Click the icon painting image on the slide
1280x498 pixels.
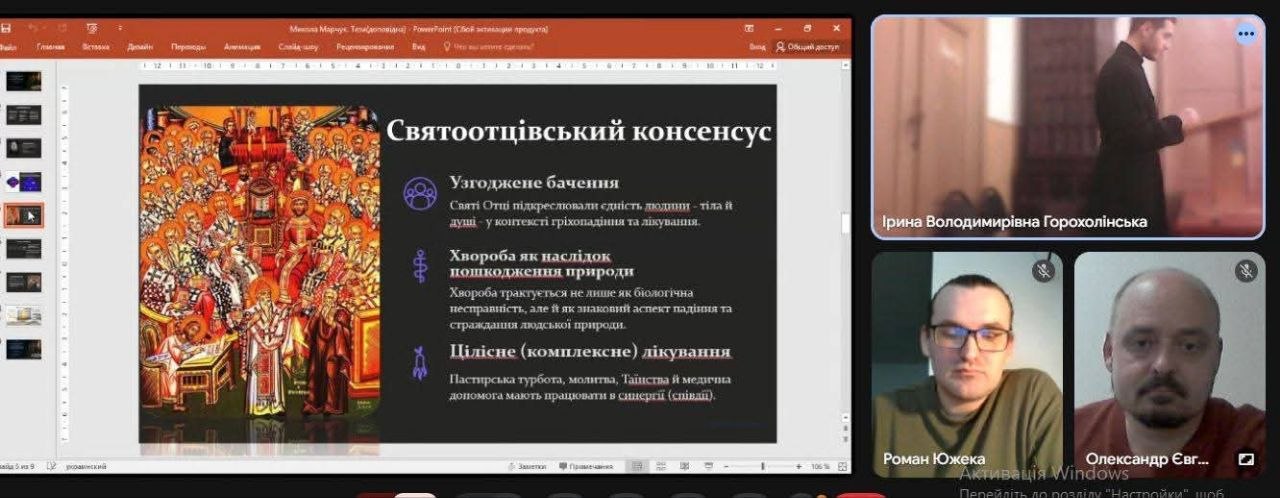point(260,262)
